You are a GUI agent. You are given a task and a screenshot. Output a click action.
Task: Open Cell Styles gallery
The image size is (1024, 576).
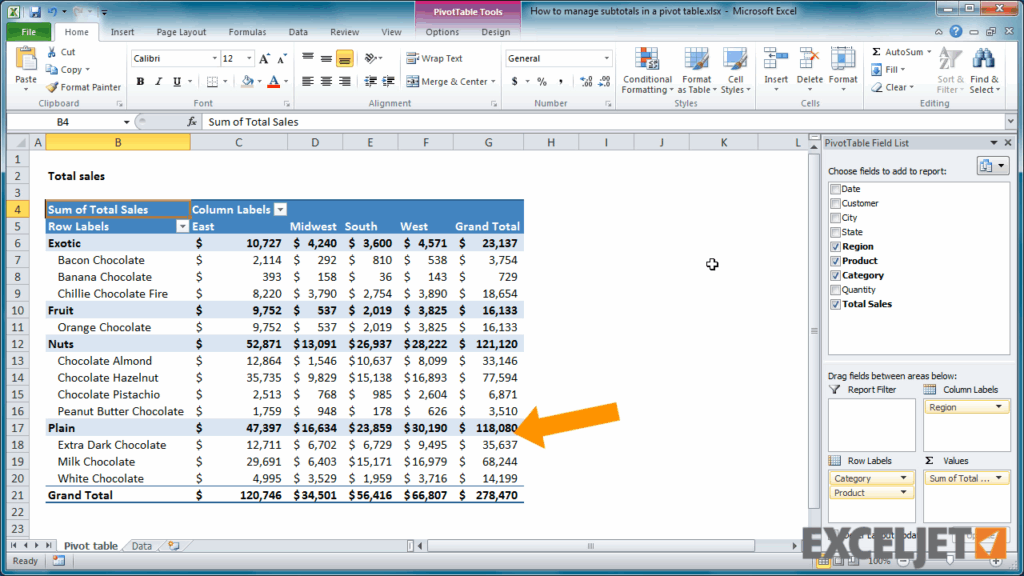pyautogui.click(x=735, y=71)
